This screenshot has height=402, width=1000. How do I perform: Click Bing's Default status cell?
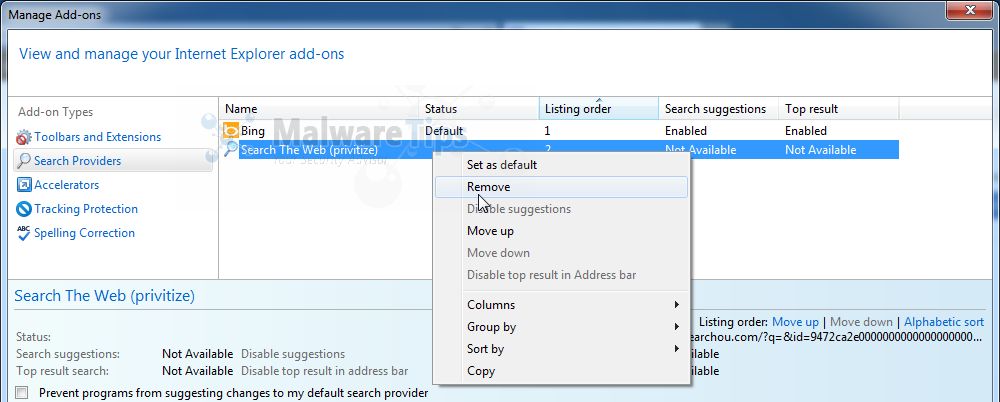444,131
